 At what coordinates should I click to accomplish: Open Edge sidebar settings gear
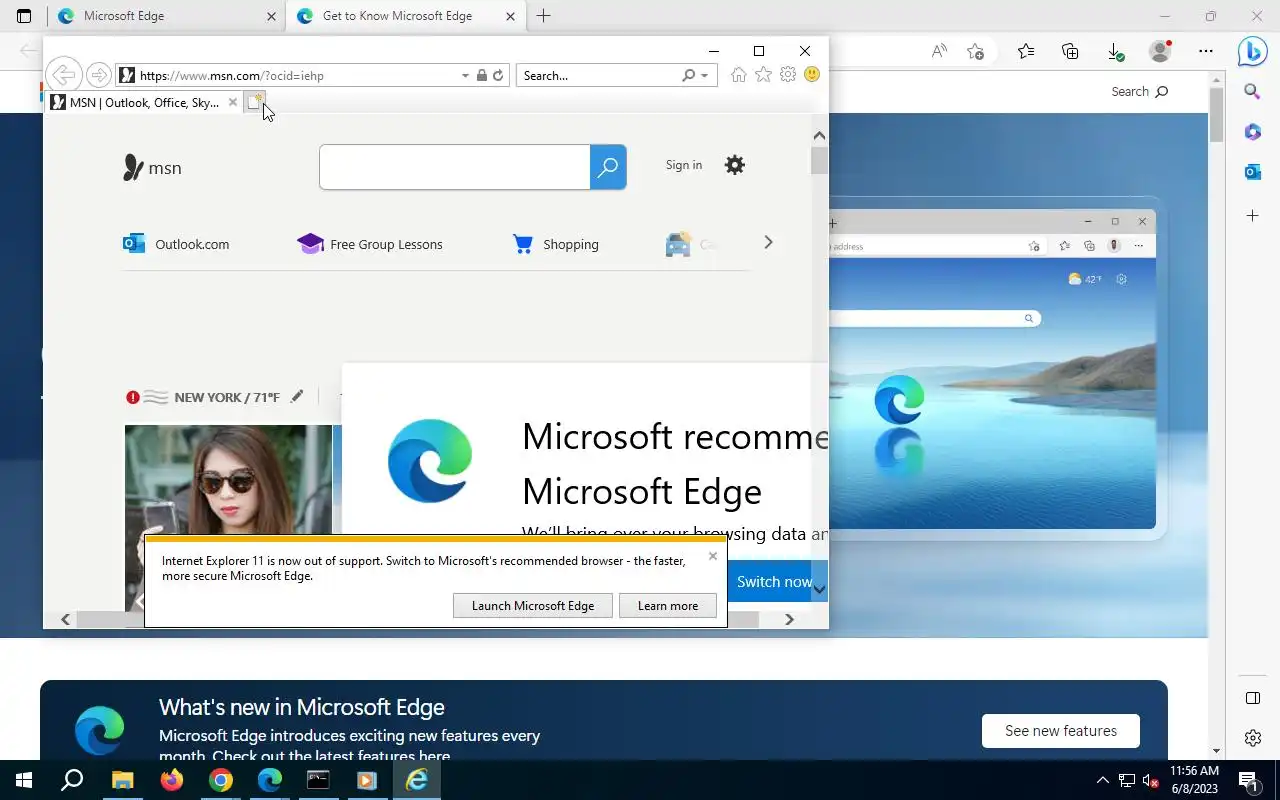pos(1252,738)
